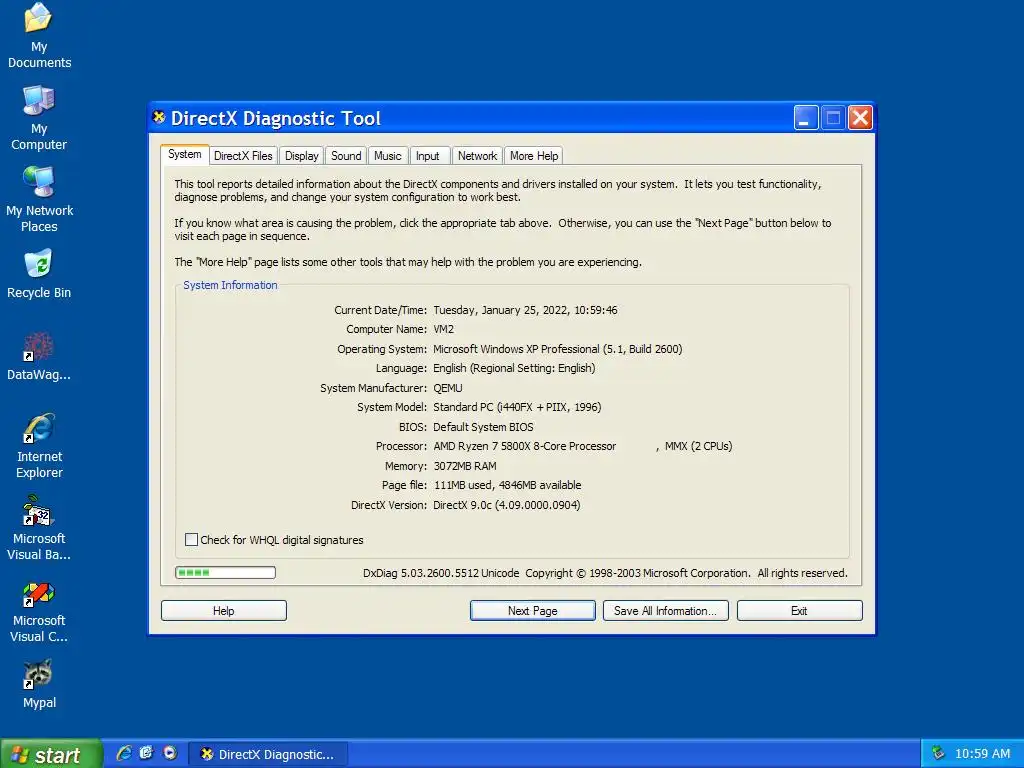The width and height of the screenshot is (1024, 768).
Task: Minimize the DirectX Diagnostic Tool window
Action: click(807, 118)
